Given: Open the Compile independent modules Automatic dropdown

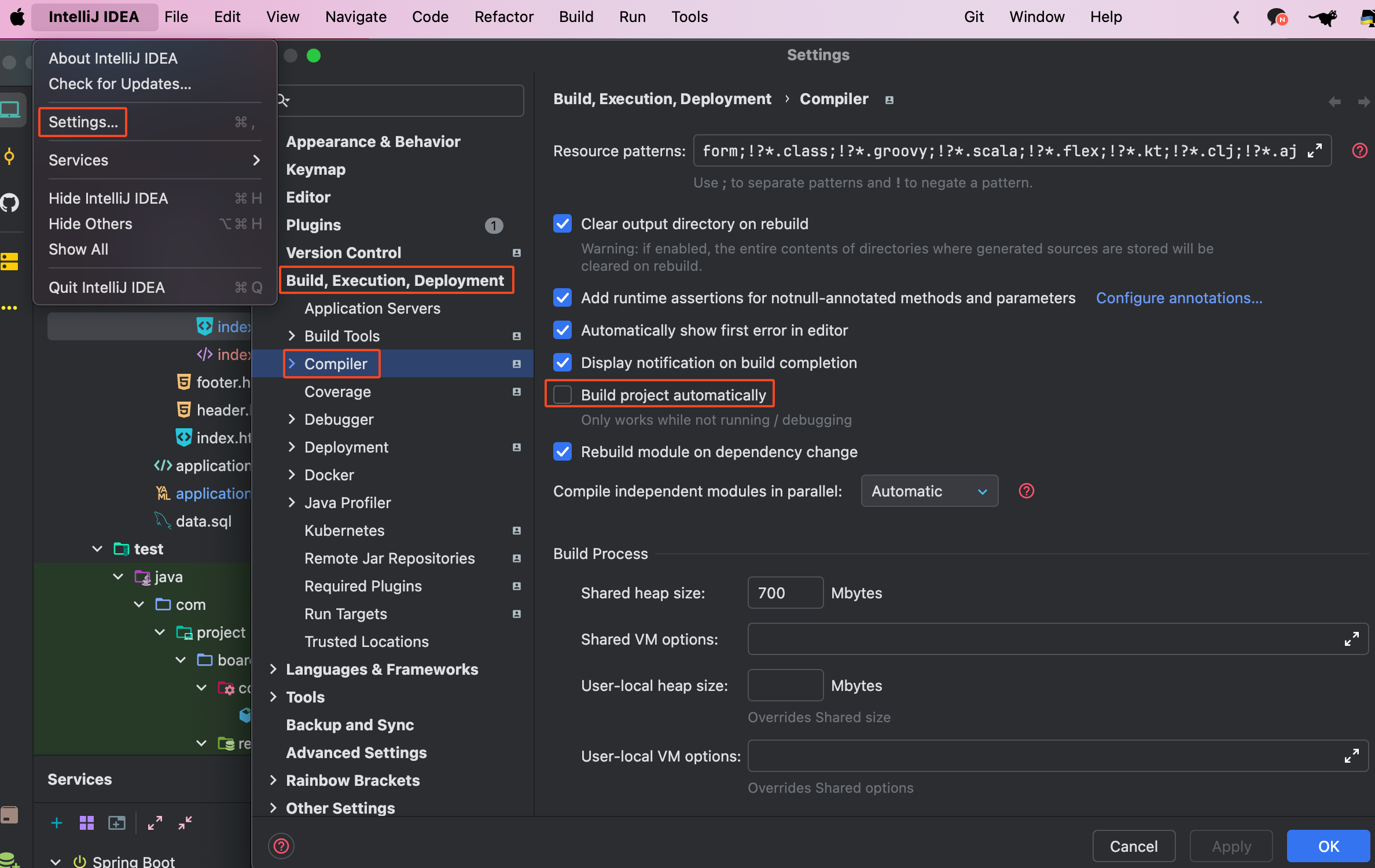Looking at the screenshot, I should (929, 491).
